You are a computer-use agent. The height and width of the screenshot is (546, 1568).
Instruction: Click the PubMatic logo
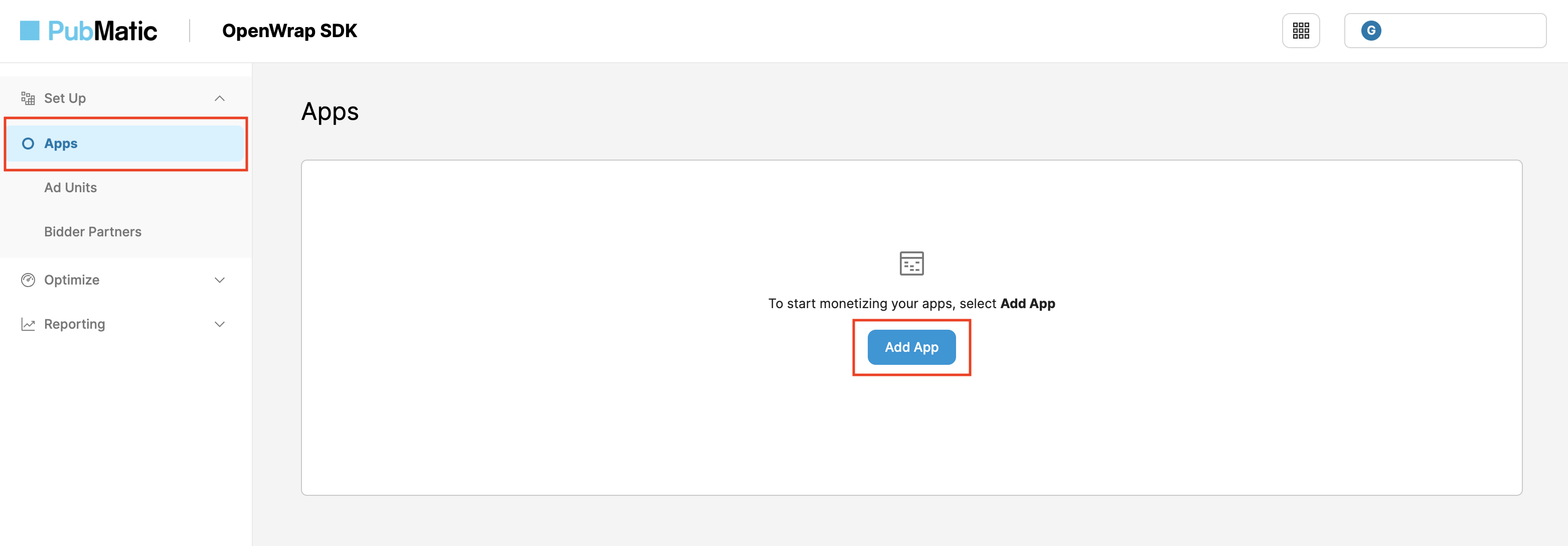click(x=89, y=30)
